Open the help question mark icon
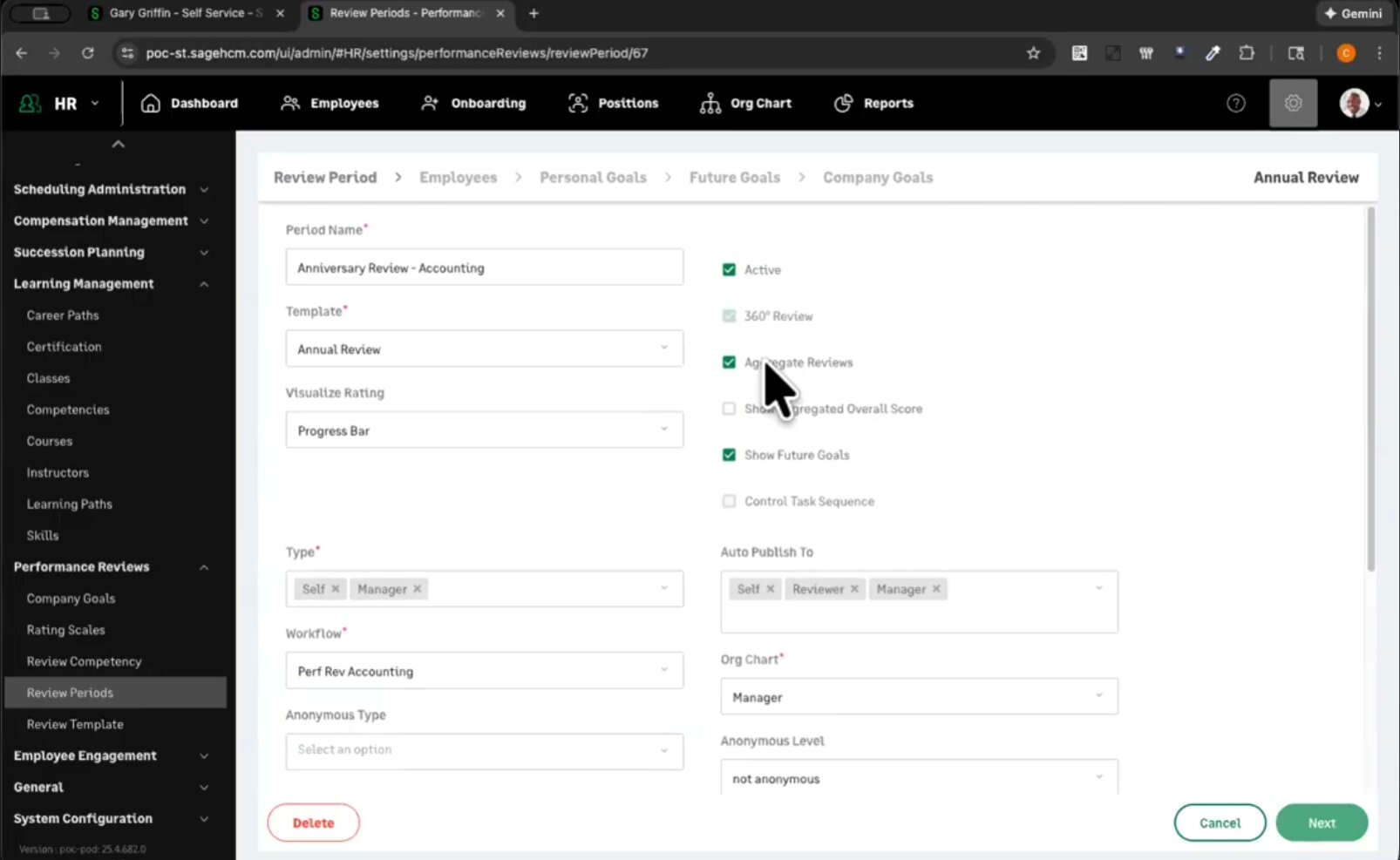The image size is (1400, 860). point(1235,104)
